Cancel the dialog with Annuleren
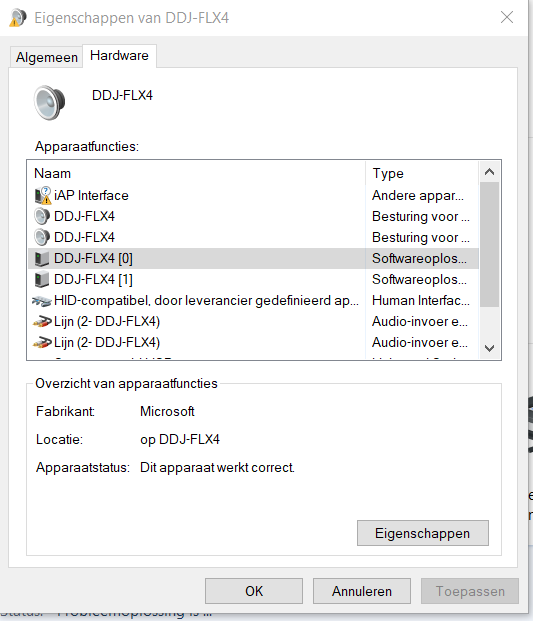 [362, 591]
